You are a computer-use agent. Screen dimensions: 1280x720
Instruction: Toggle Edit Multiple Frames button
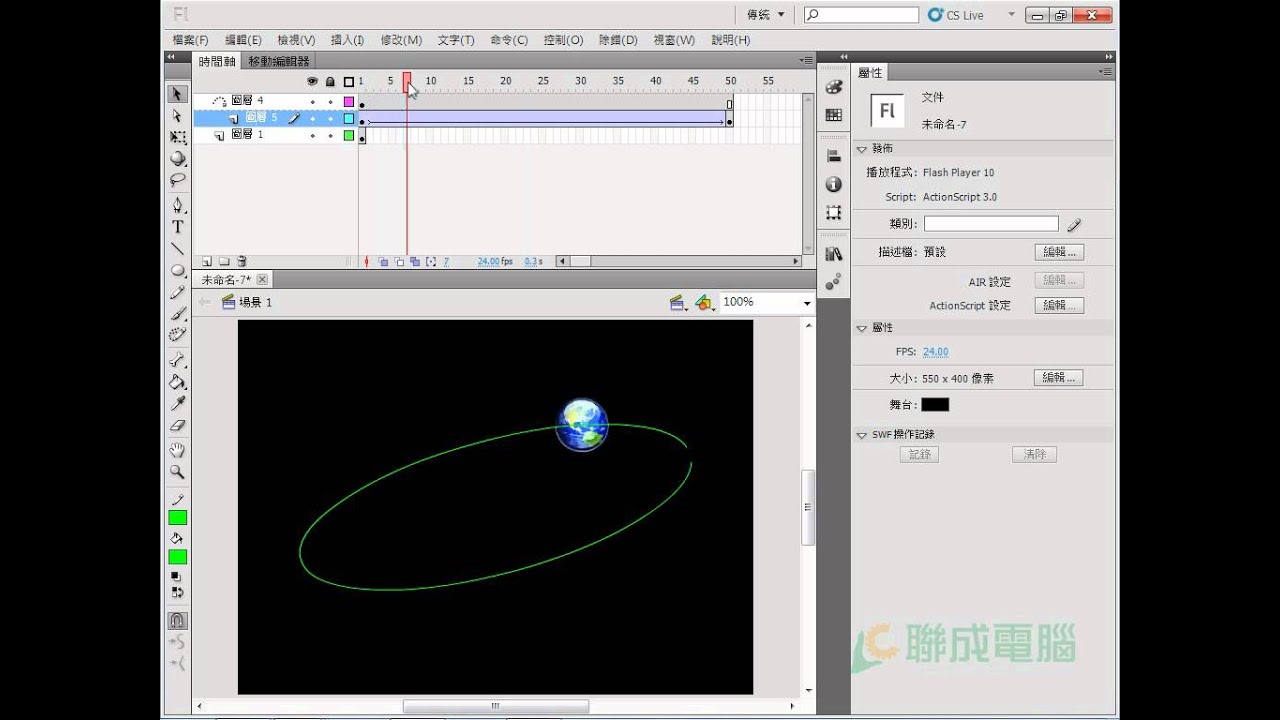coord(415,261)
